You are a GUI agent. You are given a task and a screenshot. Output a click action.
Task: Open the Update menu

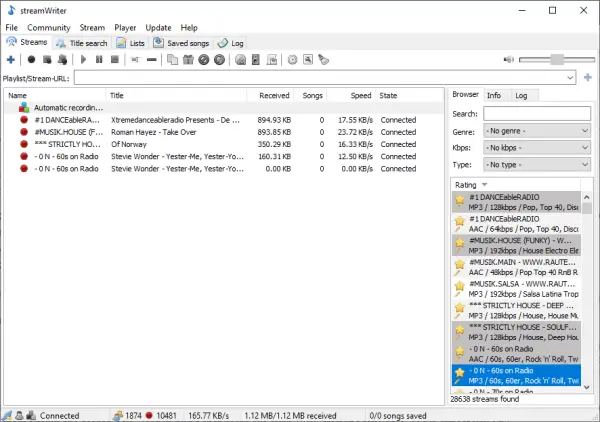coord(158,28)
